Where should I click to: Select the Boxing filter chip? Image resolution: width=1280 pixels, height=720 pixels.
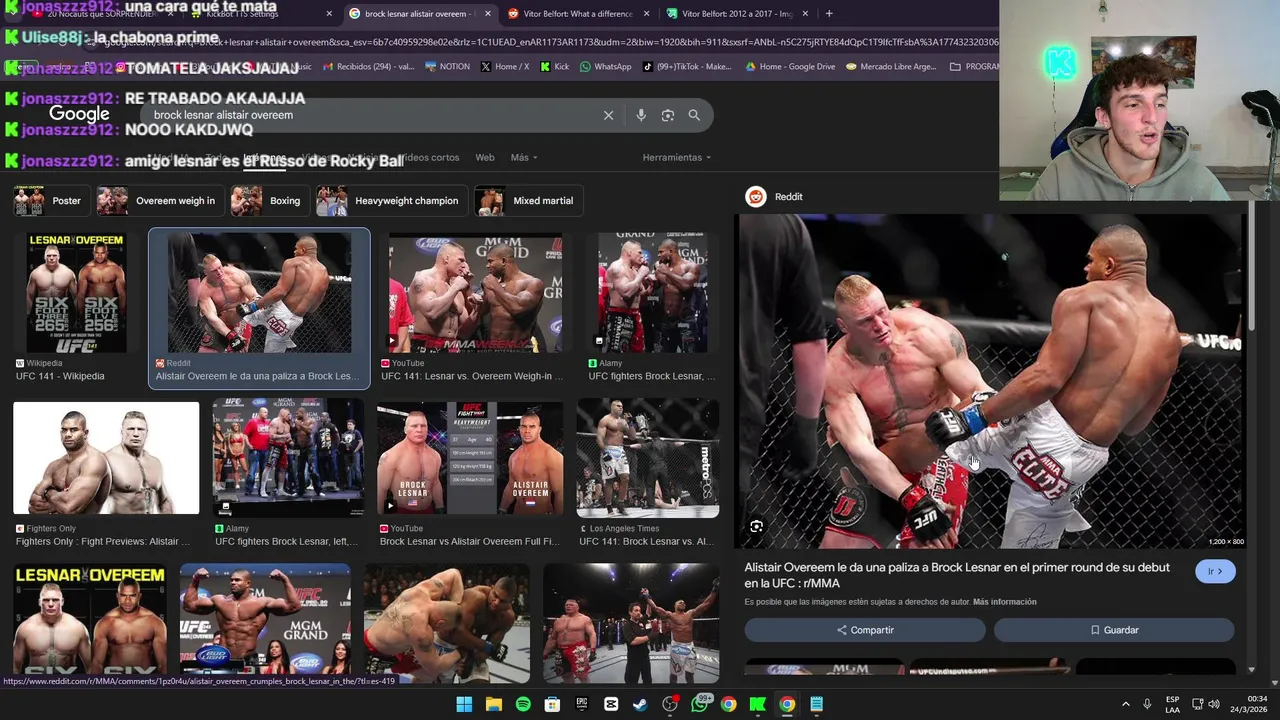click(x=269, y=201)
